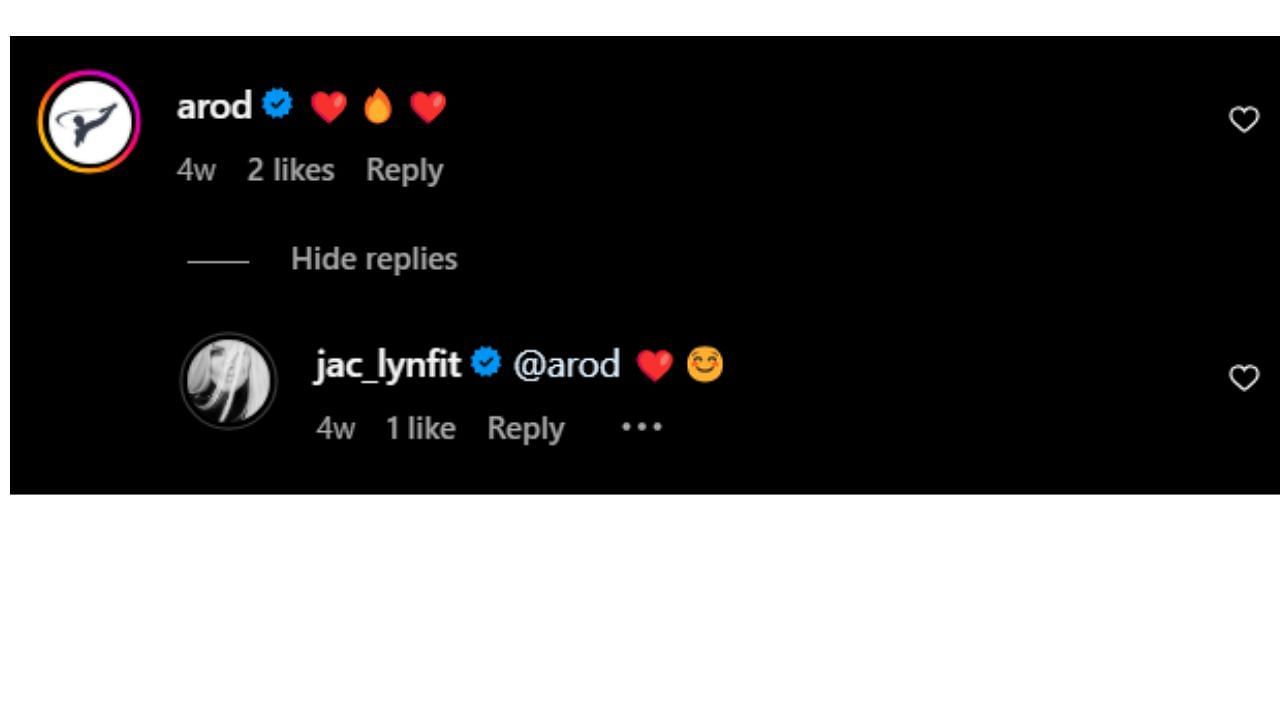The height and width of the screenshot is (720, 1280).
Task: Click arod's blue verified badge
Action: click(277, 104)
